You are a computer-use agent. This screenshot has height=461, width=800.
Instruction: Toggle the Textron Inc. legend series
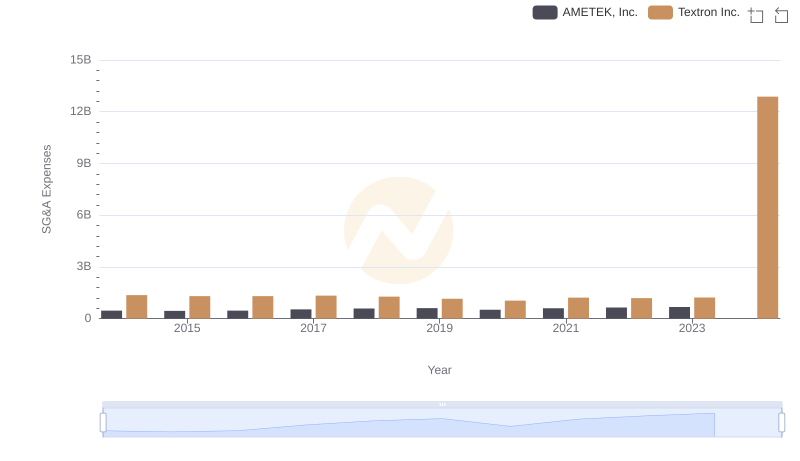click(x=694, y=12)
